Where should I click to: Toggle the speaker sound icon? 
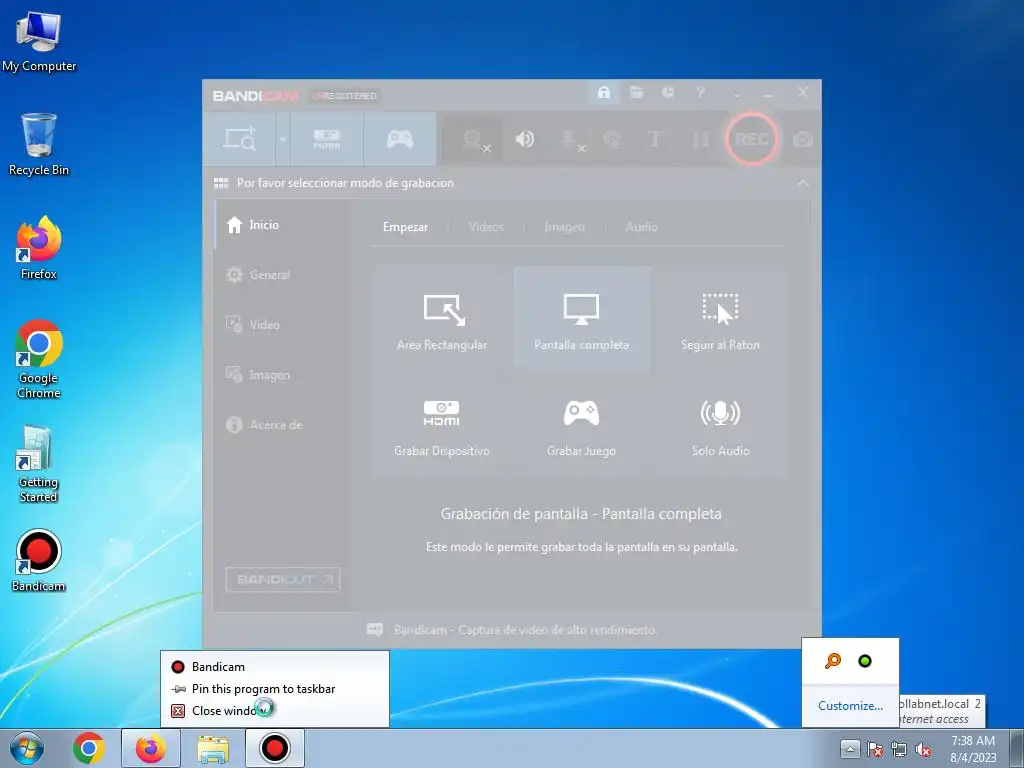[x=524, y=139]
